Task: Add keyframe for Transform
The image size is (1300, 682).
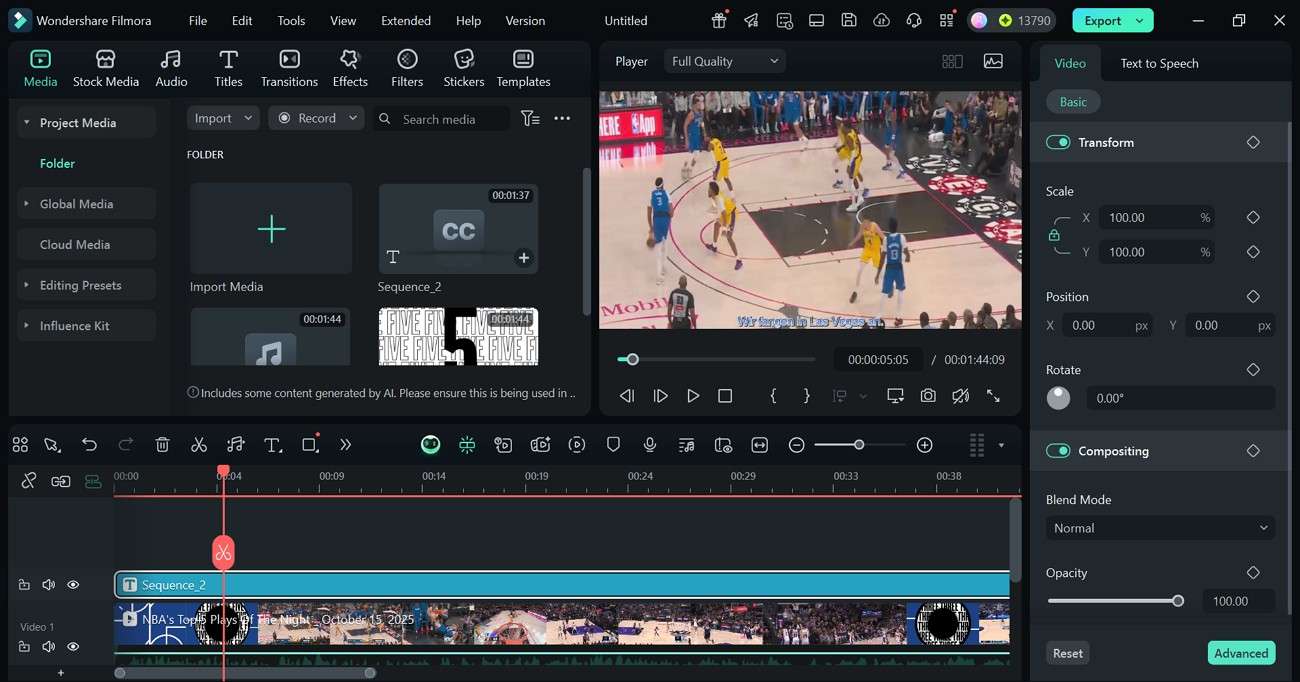Action: (x=1253, y=142)
